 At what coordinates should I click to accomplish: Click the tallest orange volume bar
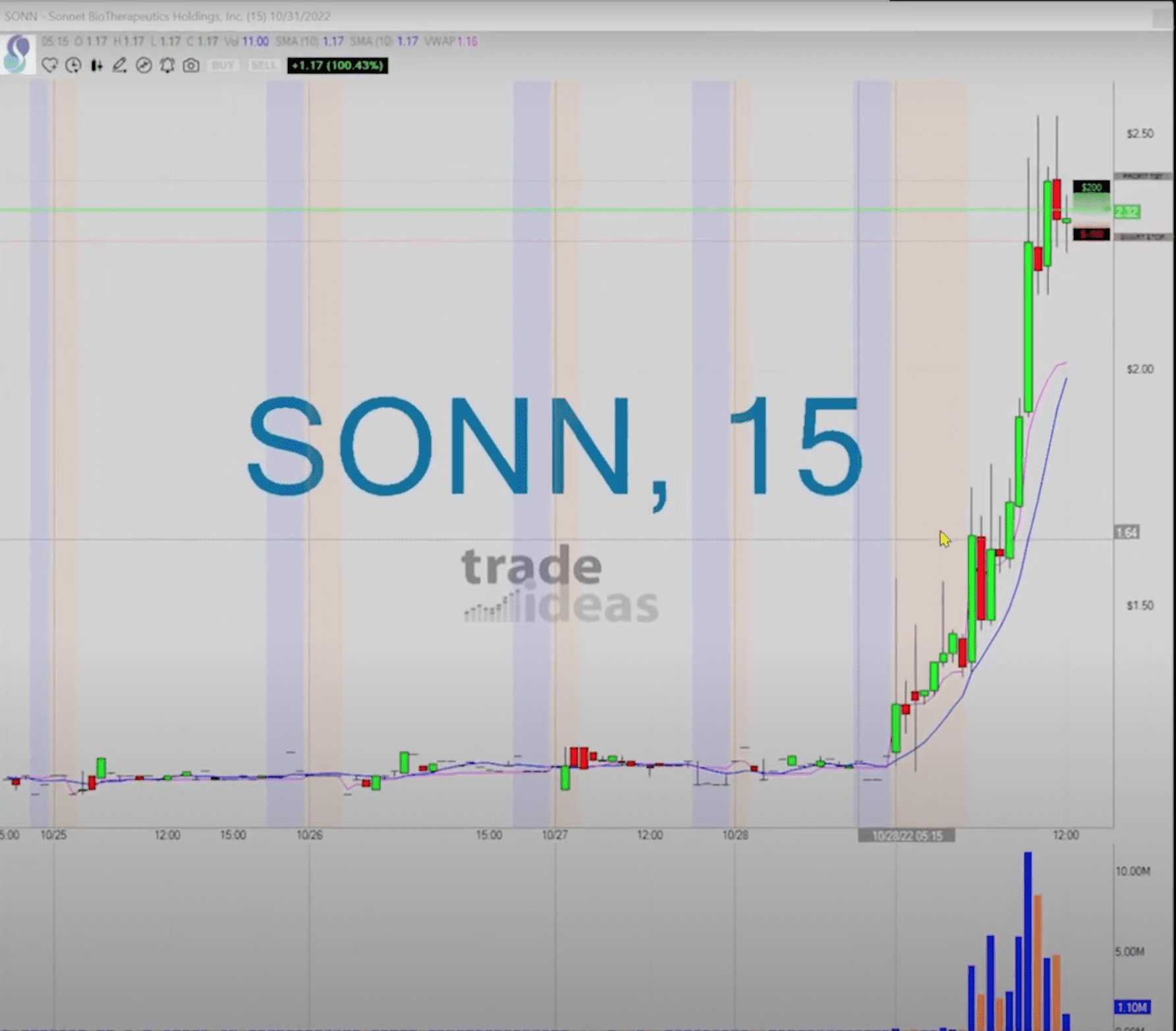click(x=1038, y=962)
